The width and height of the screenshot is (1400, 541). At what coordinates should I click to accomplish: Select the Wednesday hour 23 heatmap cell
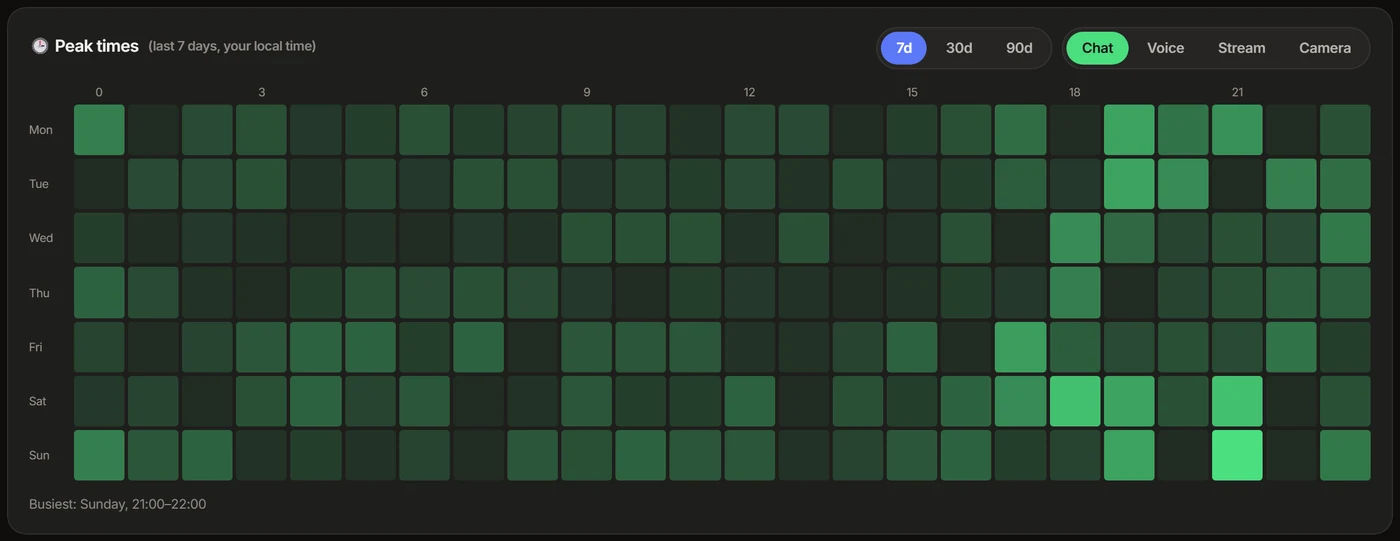pyautogui.click(x=1345, y=238)
